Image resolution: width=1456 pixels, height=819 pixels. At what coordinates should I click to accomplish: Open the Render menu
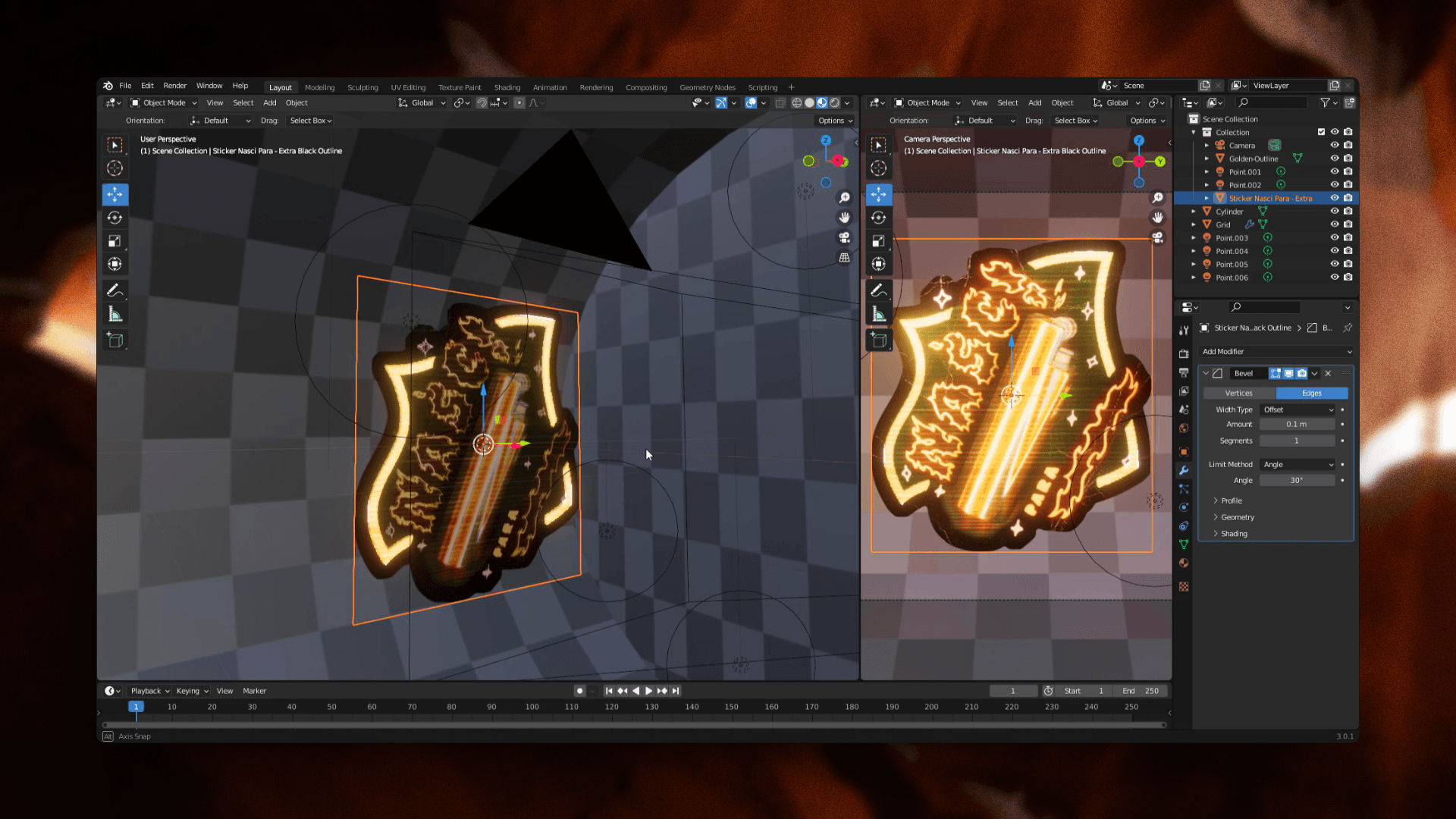174,86
